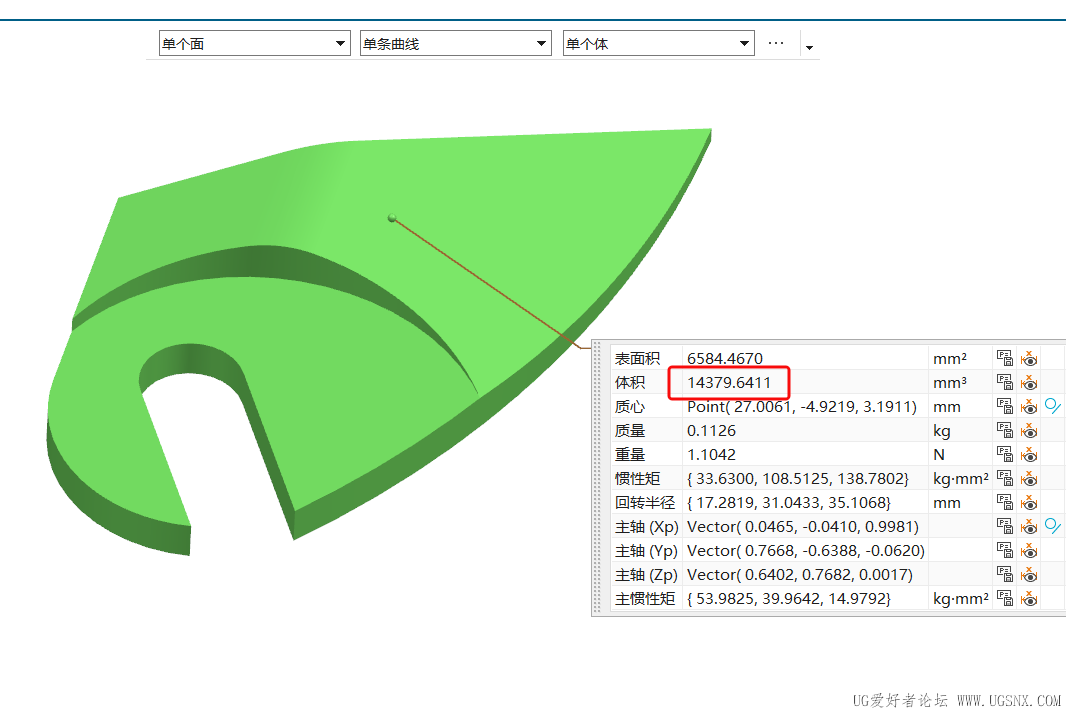Save the 惯性矩 value as expression
This screenshot has height=713, width=1066.
tap(1004, 479)
